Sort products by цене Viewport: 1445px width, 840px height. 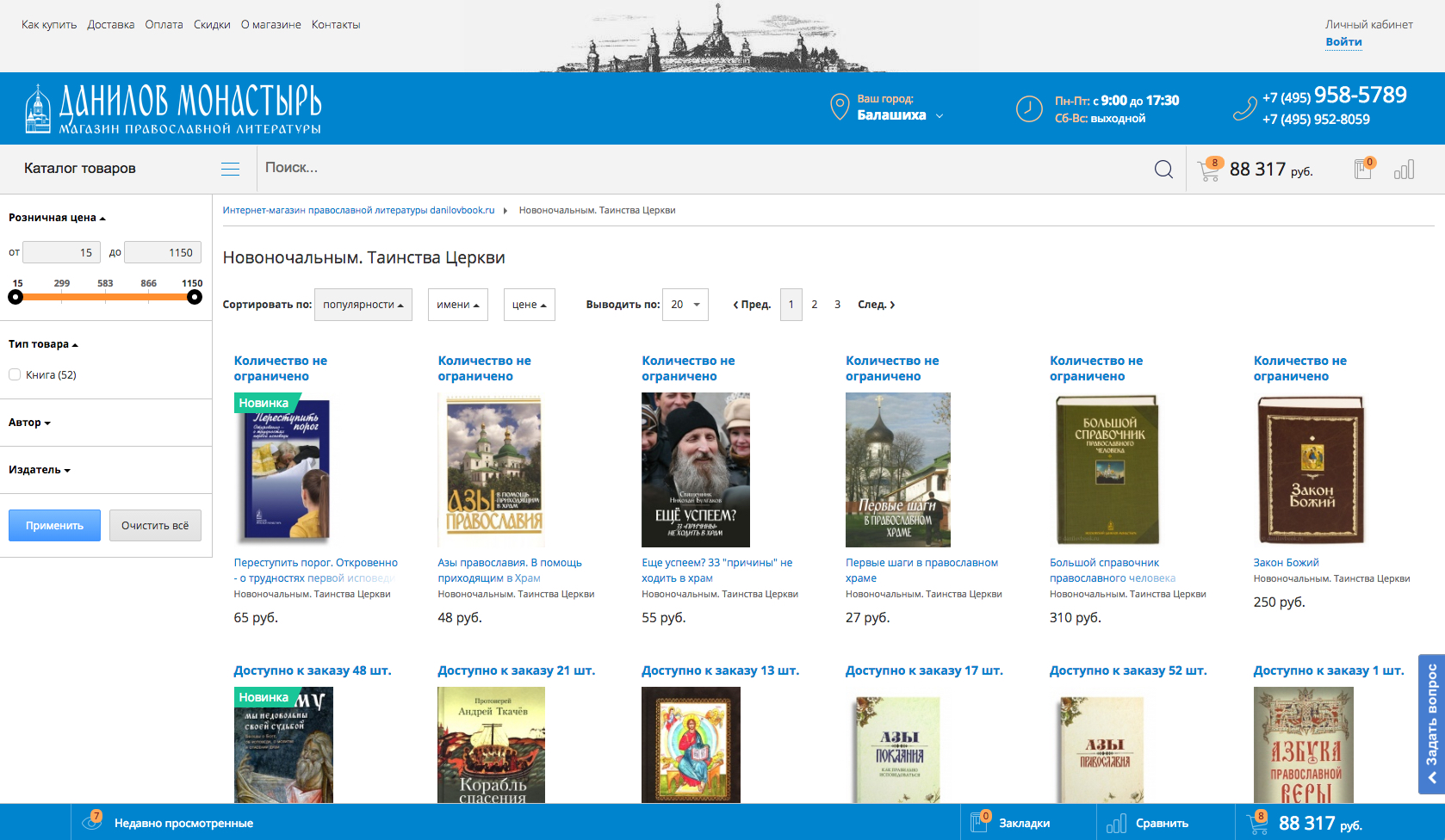pyautogui.click(x=529, y=305)
